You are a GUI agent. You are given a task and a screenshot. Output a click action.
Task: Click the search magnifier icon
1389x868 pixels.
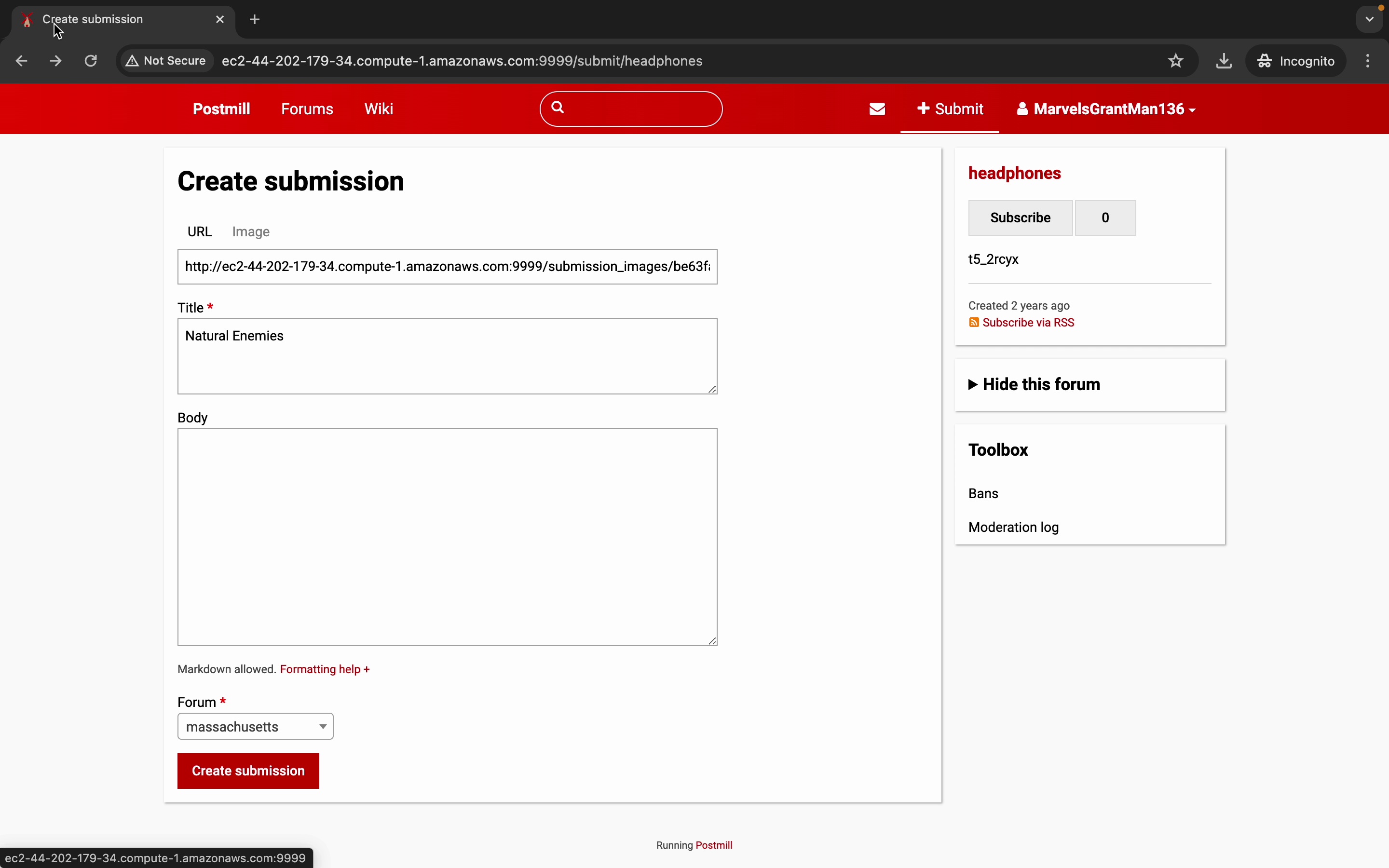(558, 108)
